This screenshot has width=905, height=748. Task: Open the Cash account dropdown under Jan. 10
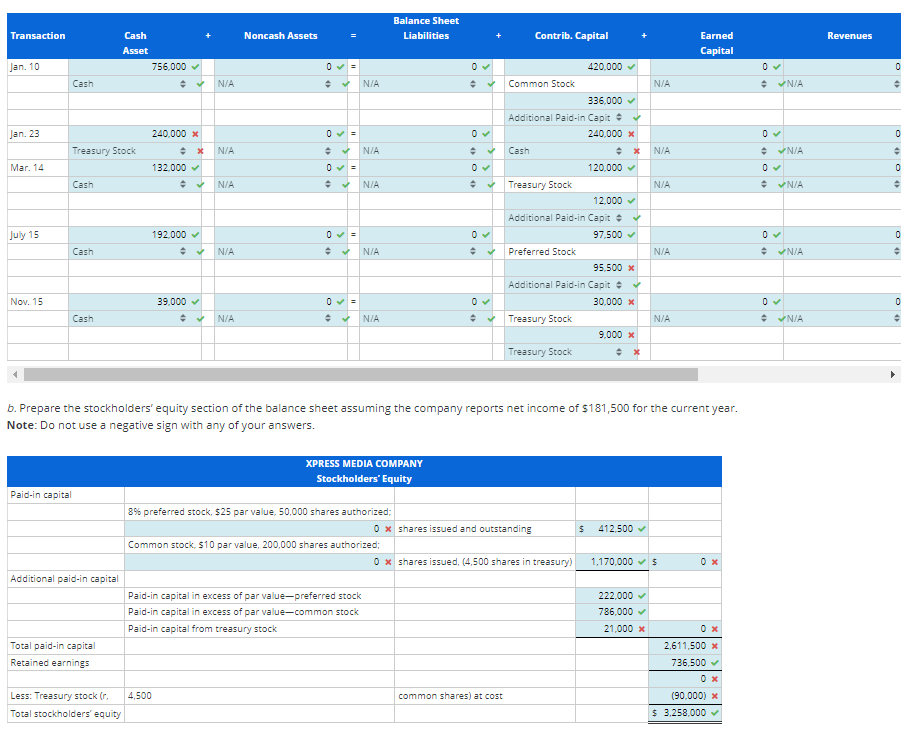(181, 84)
